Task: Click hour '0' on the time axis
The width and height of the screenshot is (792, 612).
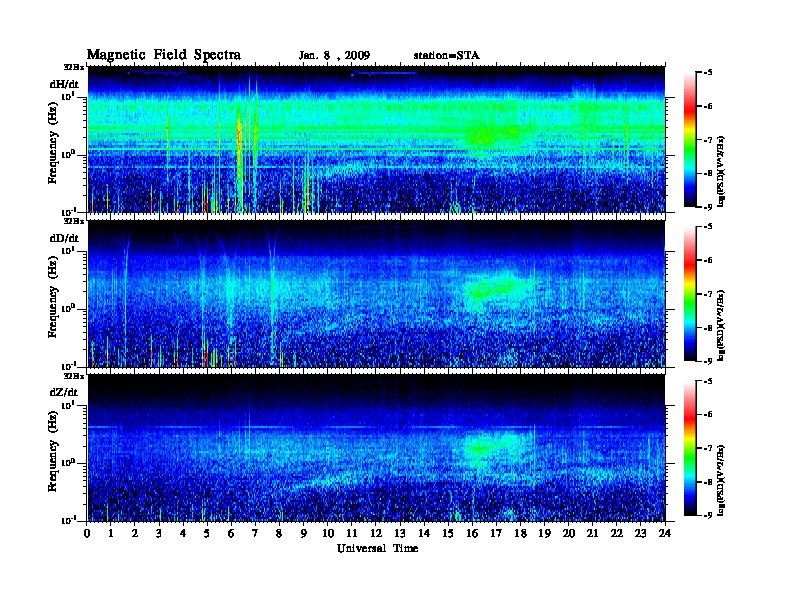Action: [87, 533]
